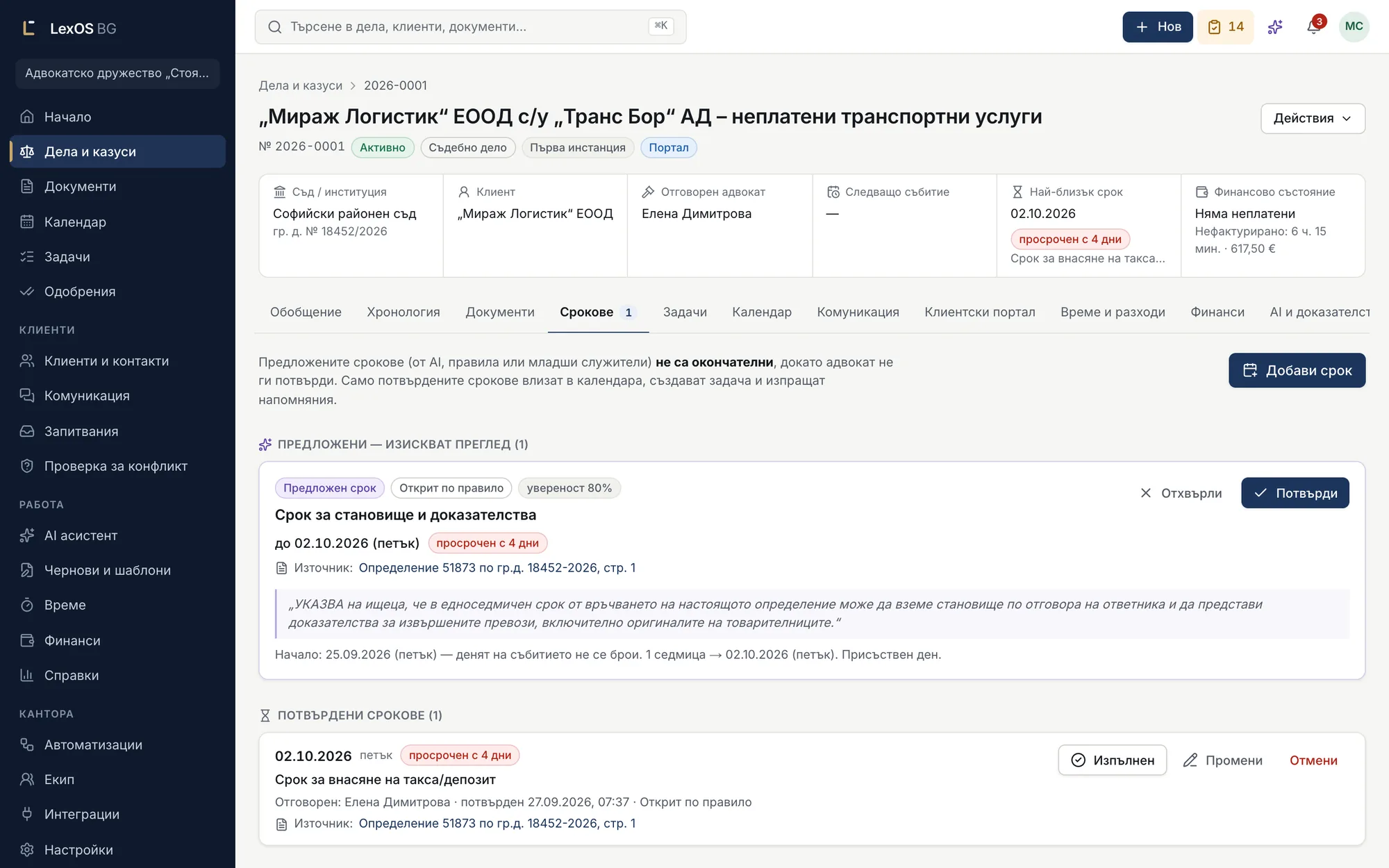Switch to the Време и разходи tab
Image resolution: width=1389 pixels, height=868 pixels.
[1113, 312]
